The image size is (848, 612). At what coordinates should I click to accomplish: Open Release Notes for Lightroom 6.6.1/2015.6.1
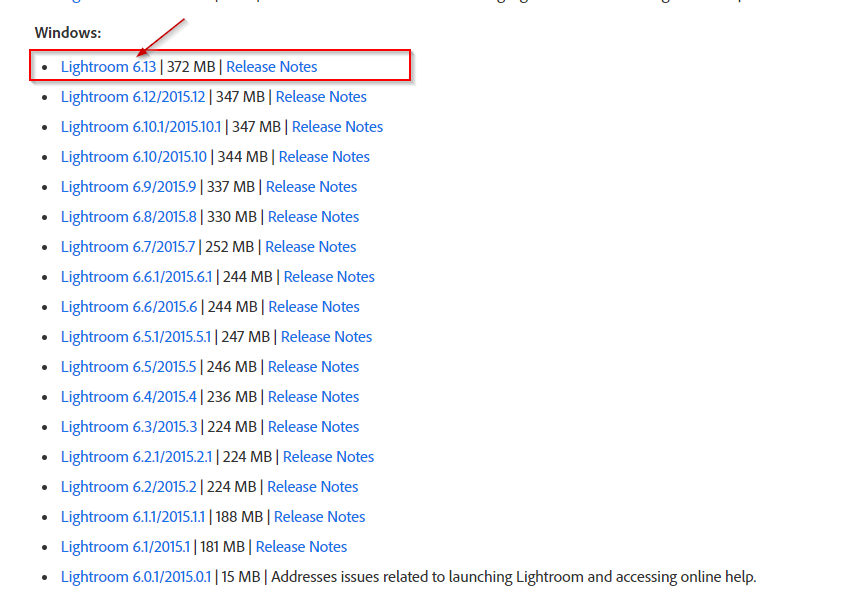pyautogui.click(x=329, y=277)
